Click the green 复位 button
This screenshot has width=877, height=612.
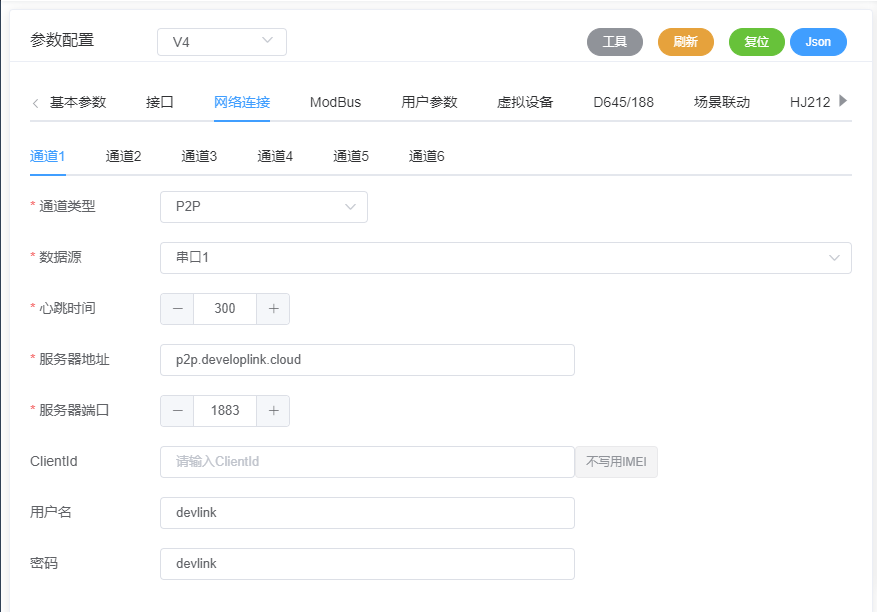(756, 42)
